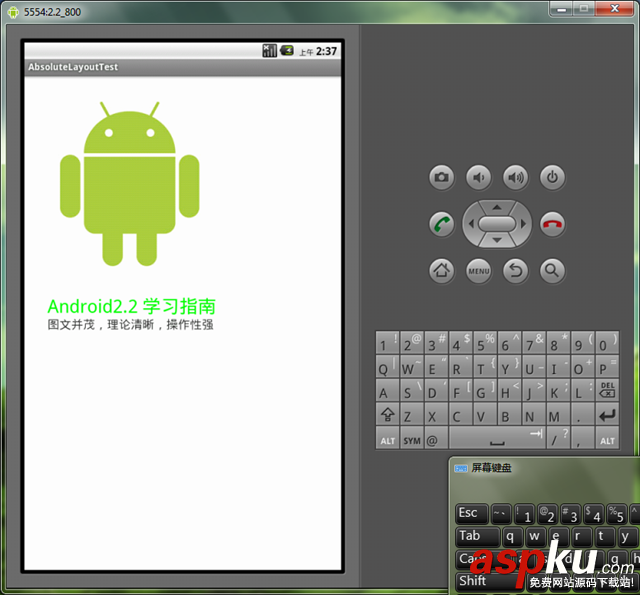Screen dimensions: 640x595
Task: Click the G key on emulator keyboard
Action: click(485, 390)
